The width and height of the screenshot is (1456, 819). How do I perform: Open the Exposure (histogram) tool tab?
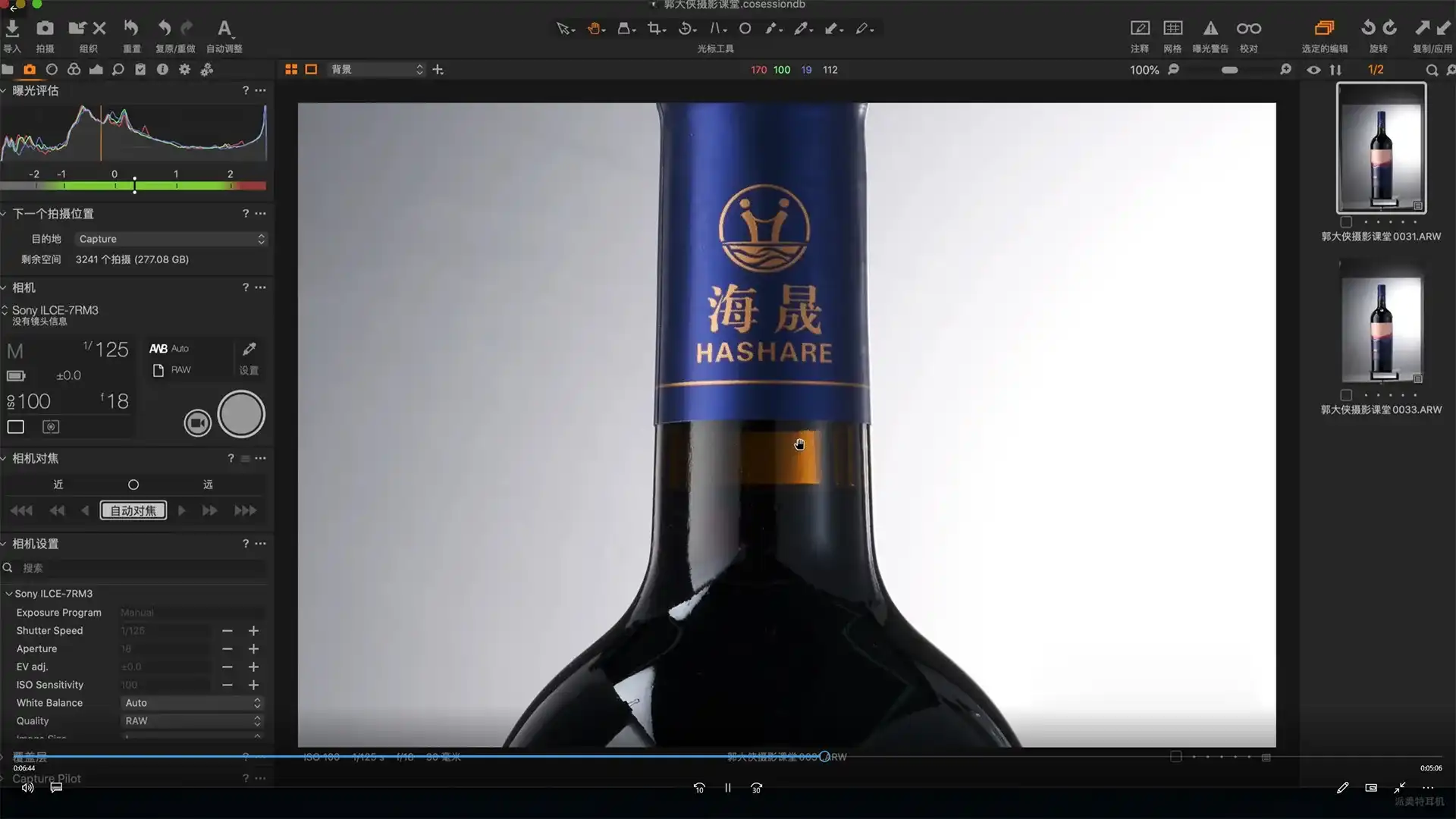tap(96, 69)
